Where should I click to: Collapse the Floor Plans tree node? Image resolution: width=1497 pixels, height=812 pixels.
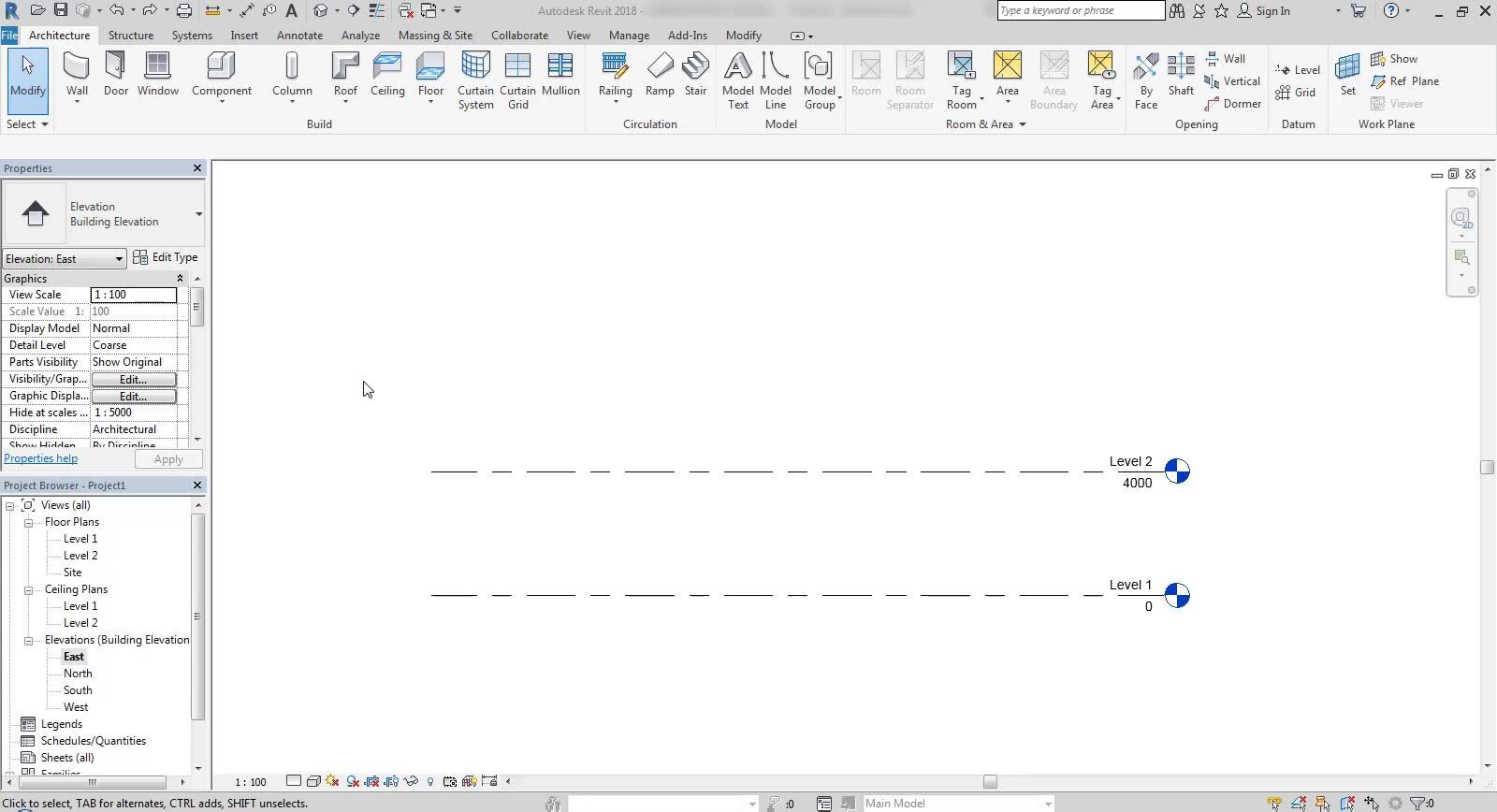[28, 522]
